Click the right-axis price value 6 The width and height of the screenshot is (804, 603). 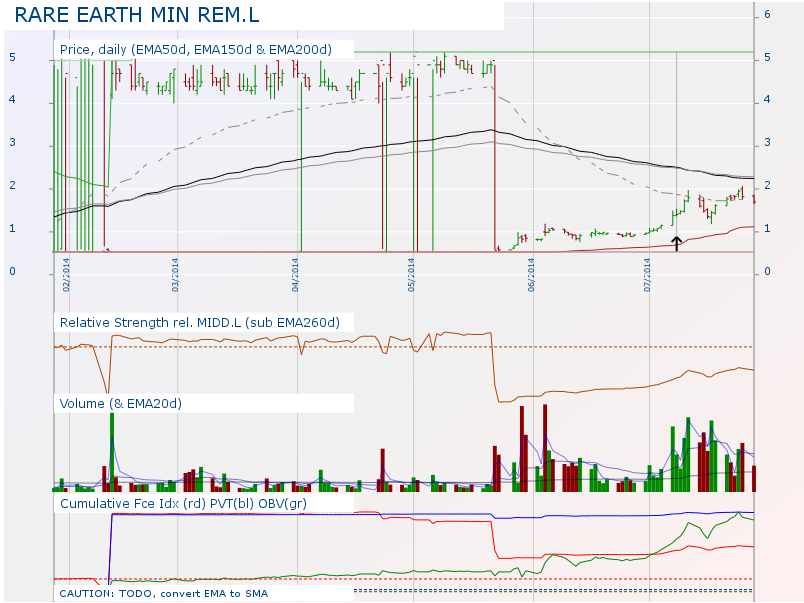point(767,14)
